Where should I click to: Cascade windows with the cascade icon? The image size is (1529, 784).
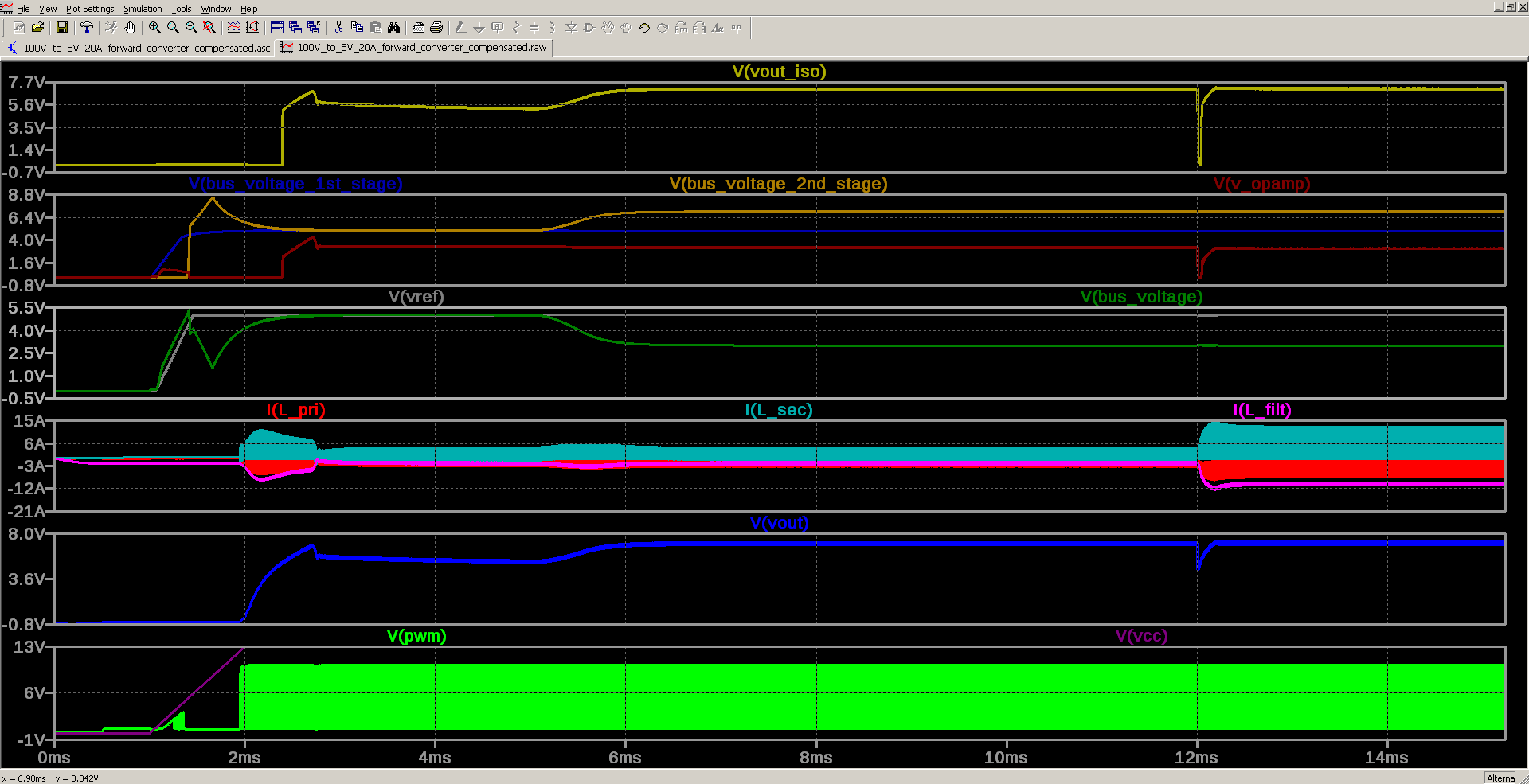(295, 28)
